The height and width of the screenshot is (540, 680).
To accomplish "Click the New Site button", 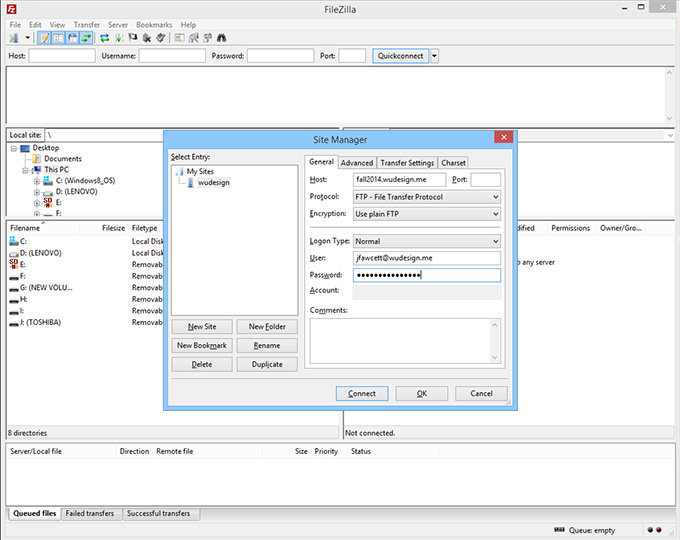I will [203, 326].
